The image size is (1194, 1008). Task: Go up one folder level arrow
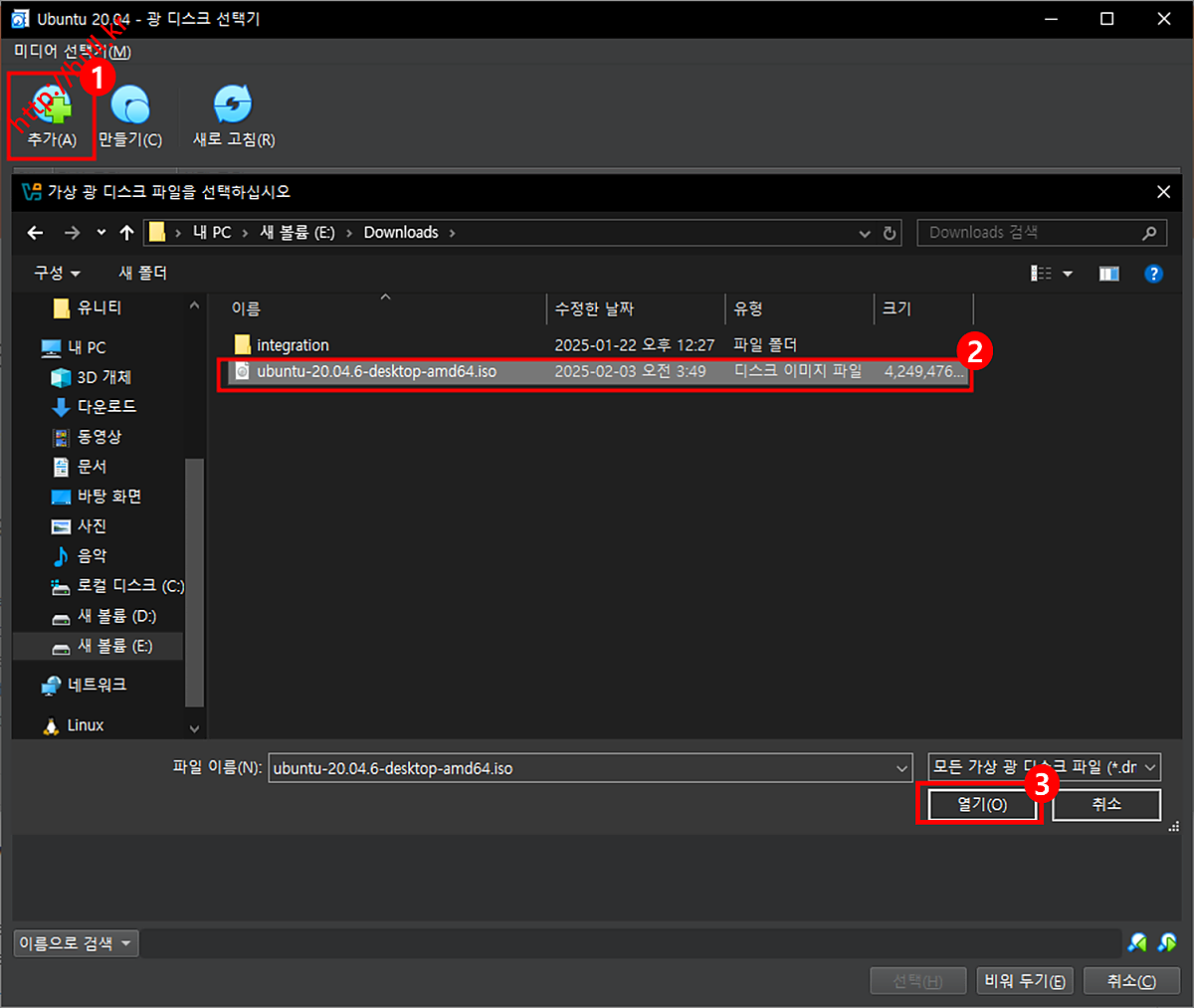[126, 233]
